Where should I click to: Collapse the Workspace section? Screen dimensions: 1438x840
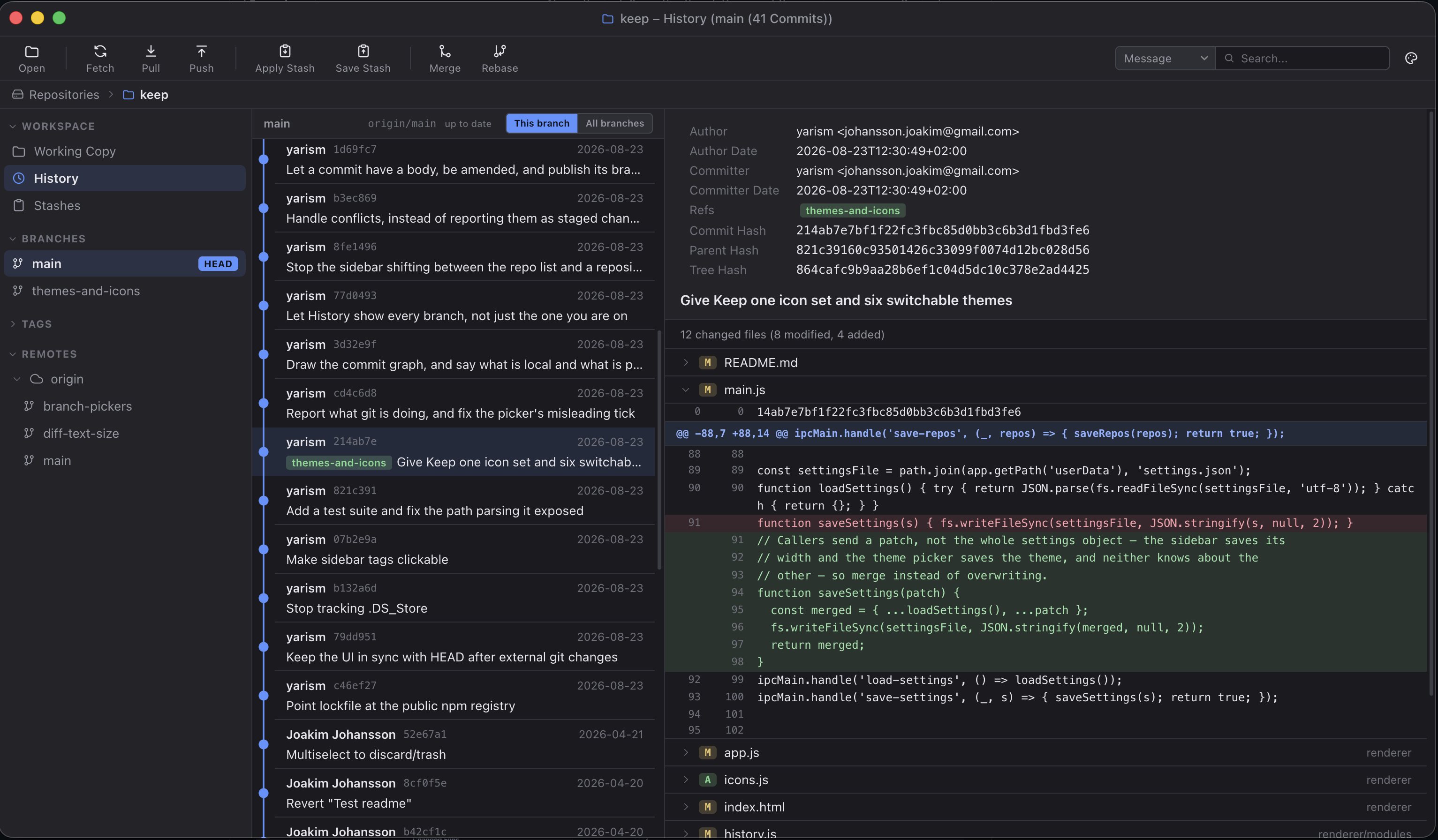[x=13, y=126]
